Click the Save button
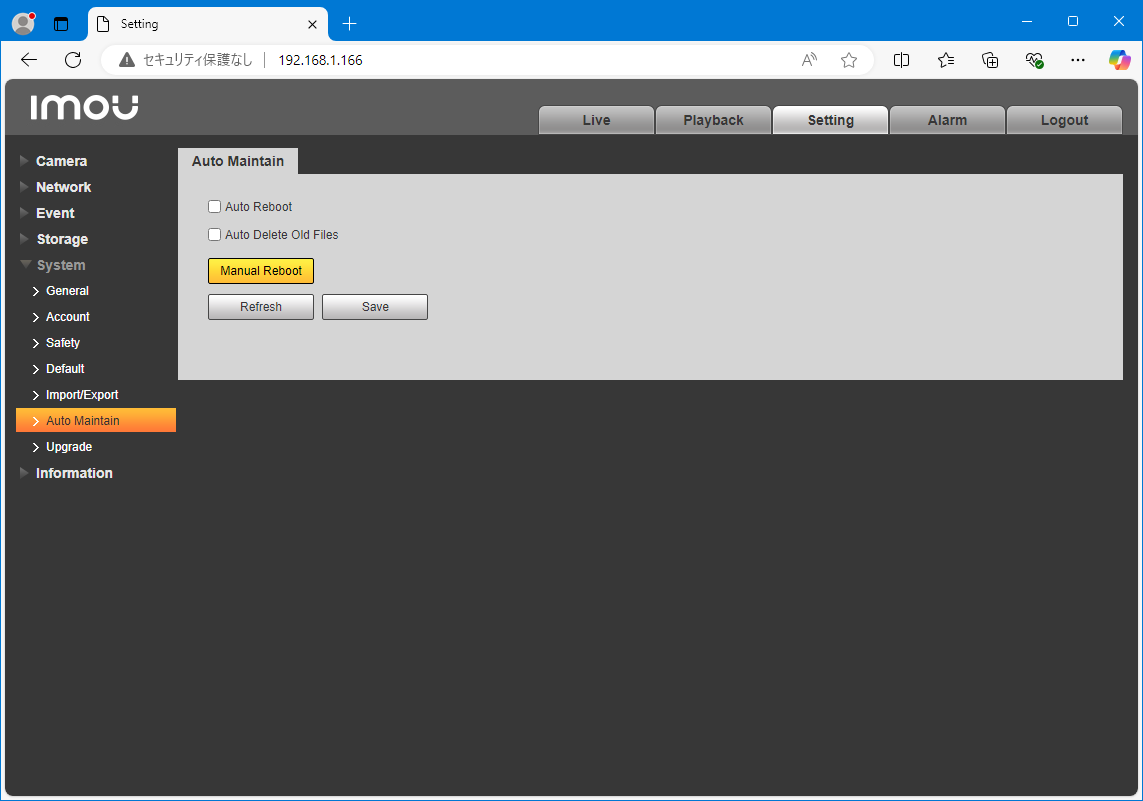Viewport: 1143px width, 801px height. pyautogui.click(x=375, y=307)
